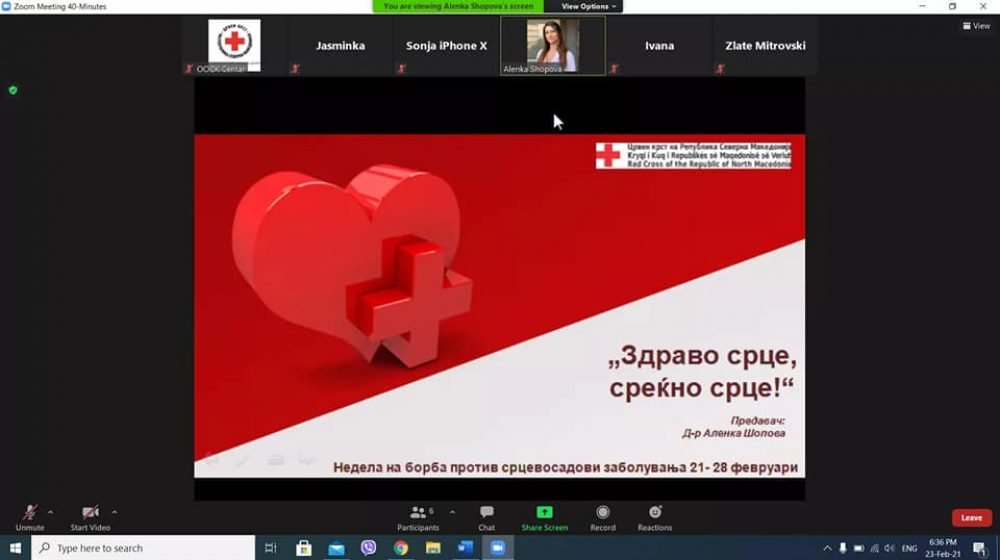Unmute the microphone

(x=30, y=514)
